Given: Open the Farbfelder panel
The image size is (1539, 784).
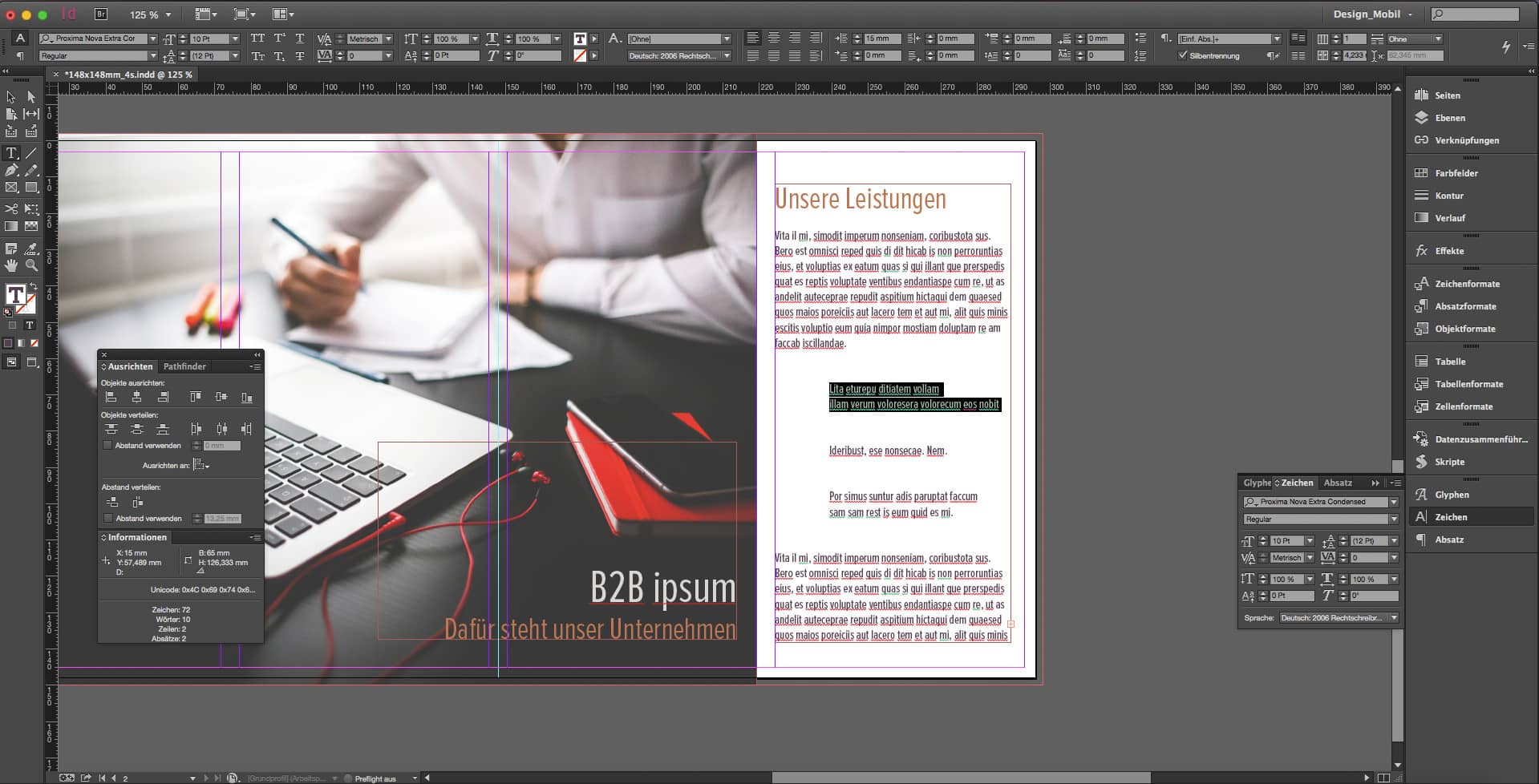Looking at the screenshot, I should [1456, 173].
